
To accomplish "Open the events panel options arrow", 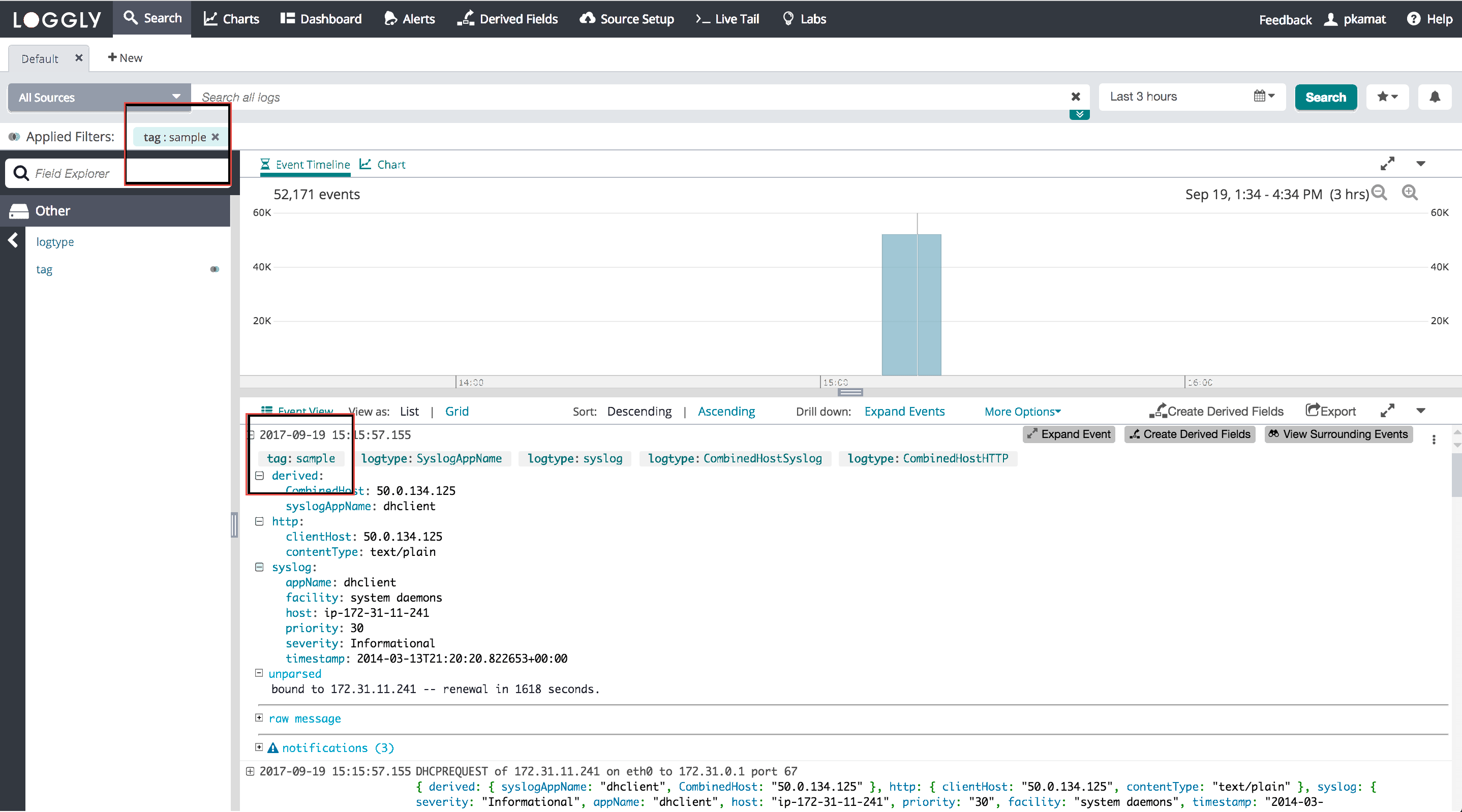I will 1420,410.
